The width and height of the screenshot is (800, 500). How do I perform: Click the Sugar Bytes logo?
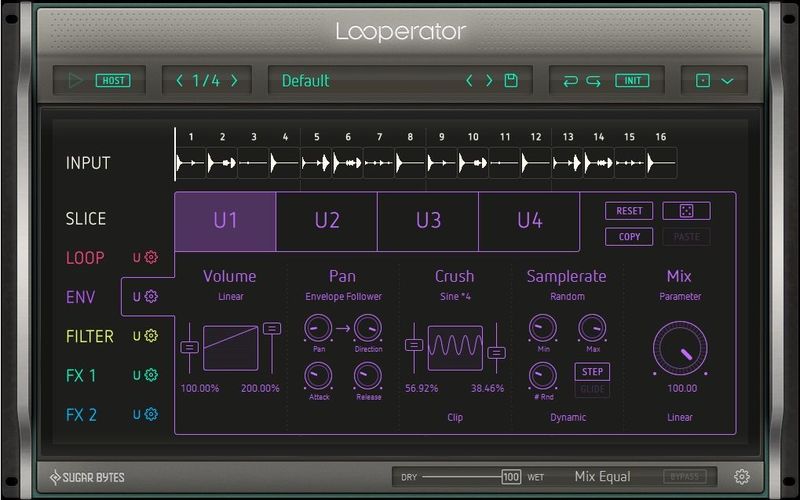click(x=87, y=478)
